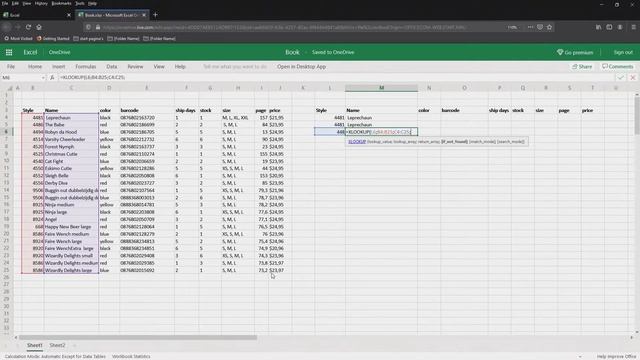Image resolution: width=640 pixels, height=360 pixels.
Task: Add a new sheet with the plus button
Action: (x=74, y=345)
